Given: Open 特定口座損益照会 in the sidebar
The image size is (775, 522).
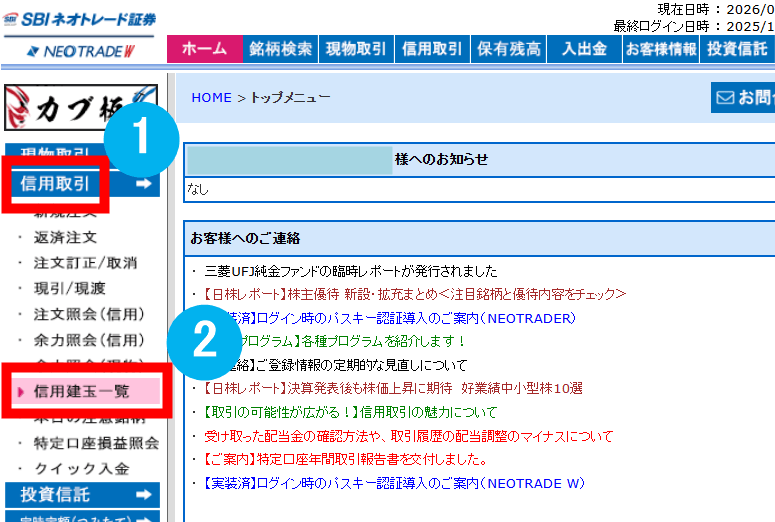Looking at the screenshot, I should click(96, 443).
